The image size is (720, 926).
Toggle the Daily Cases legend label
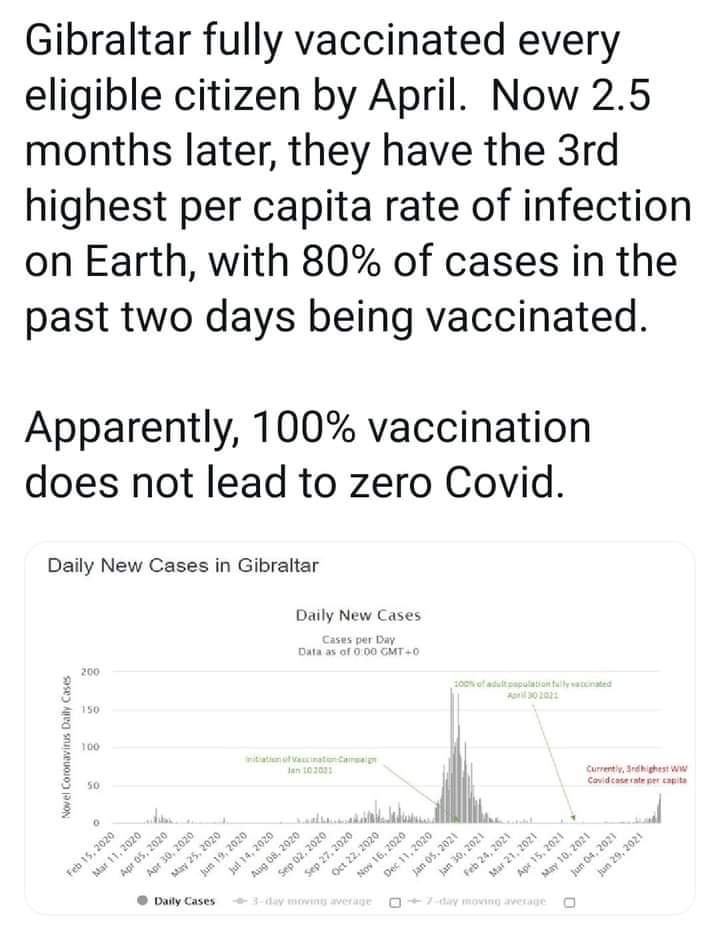point(185,901)
